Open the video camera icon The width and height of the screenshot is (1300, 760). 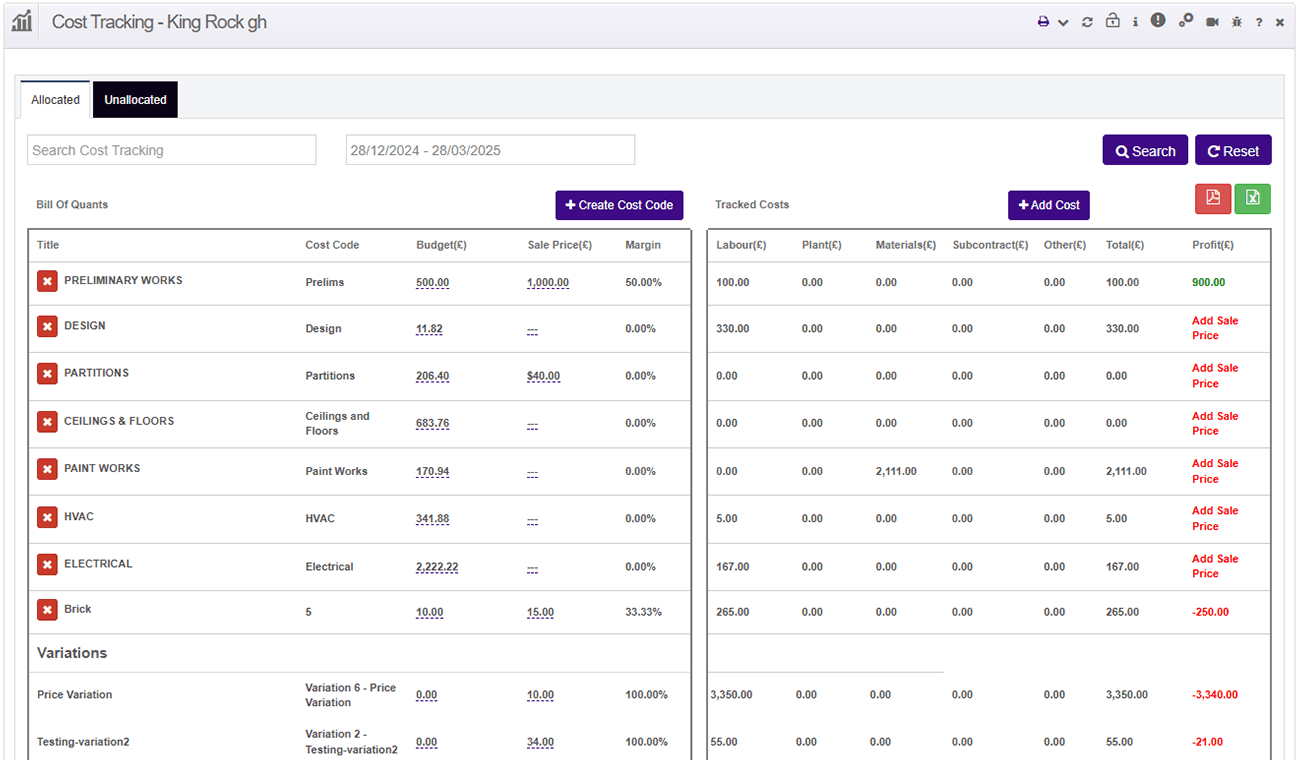(1212, 22)
